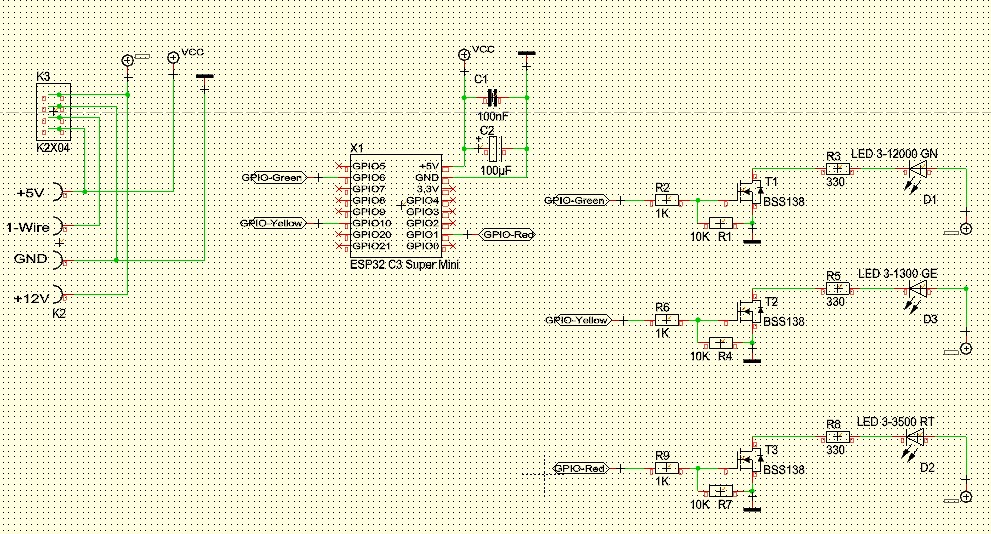Image resolution: width=991 pixels, height=534 pixels.
Task: Select the +12V connector terminal
Action: 60,296
